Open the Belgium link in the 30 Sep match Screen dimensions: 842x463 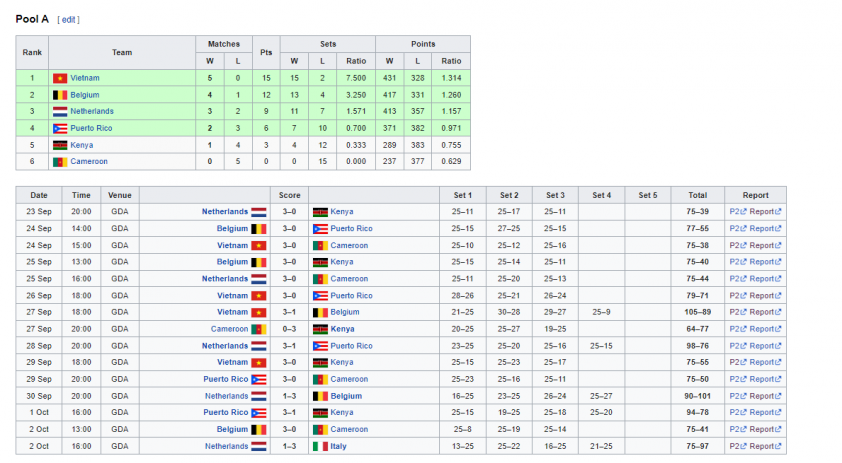click(346, 396)
